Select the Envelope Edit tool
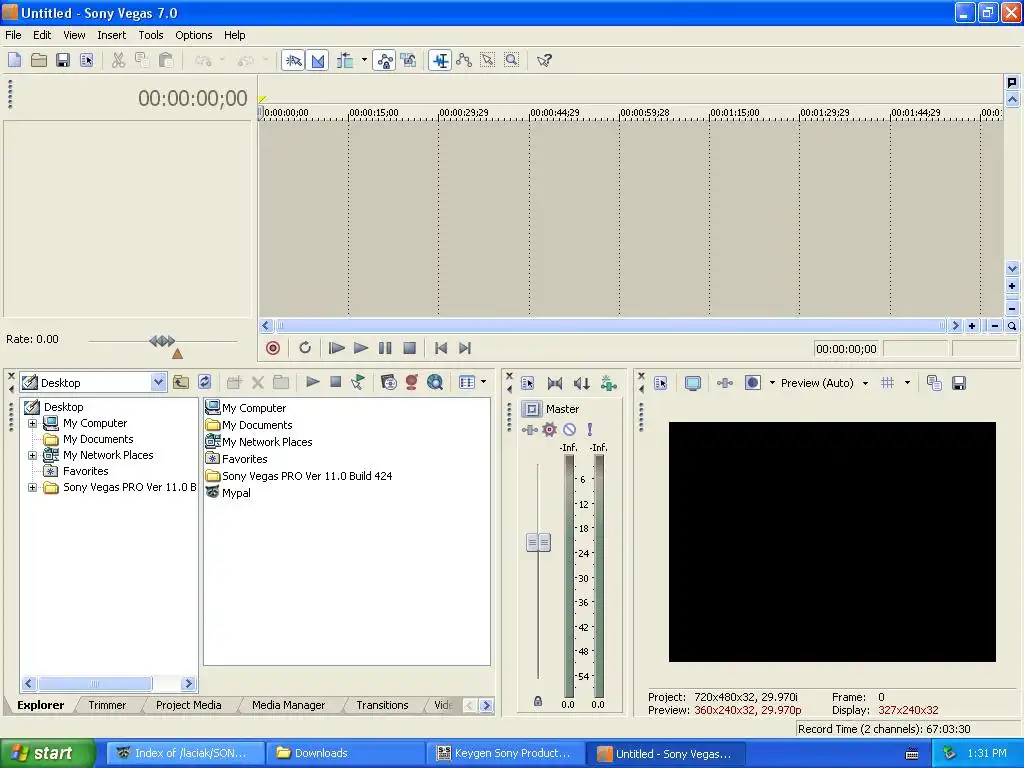The image size is (1024, 768). [x=464, y=61]
